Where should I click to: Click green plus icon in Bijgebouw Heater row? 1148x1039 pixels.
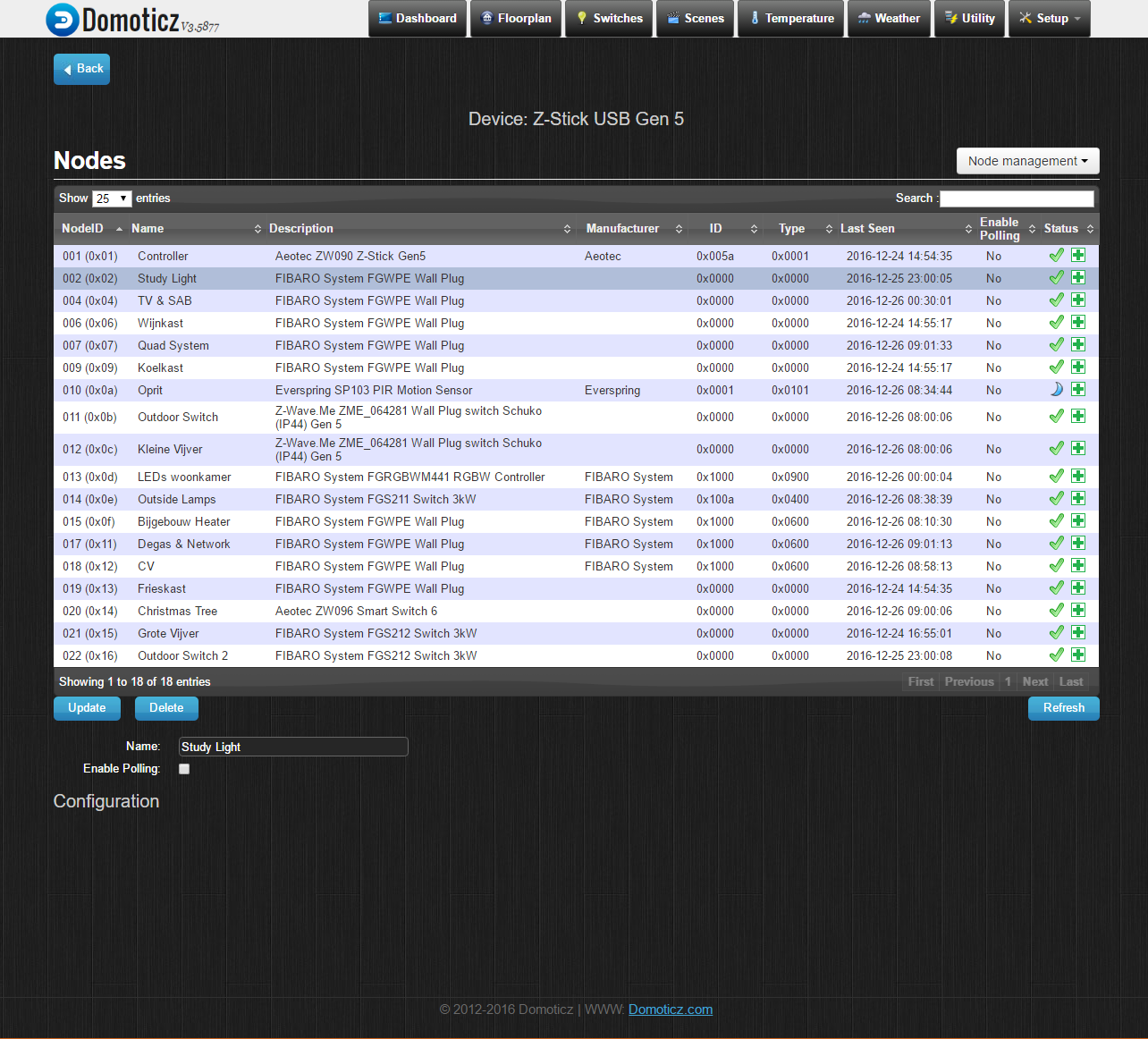coord(1078,520)
